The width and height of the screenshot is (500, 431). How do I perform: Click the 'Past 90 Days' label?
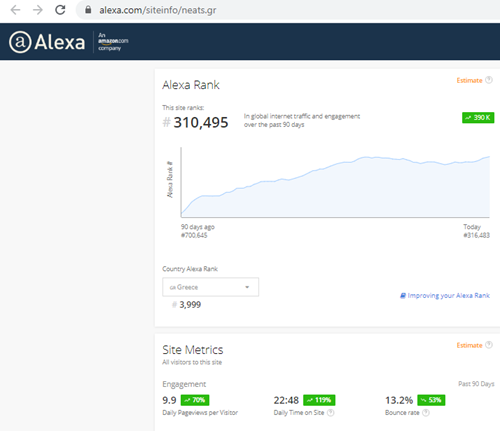tap(476, 384)
